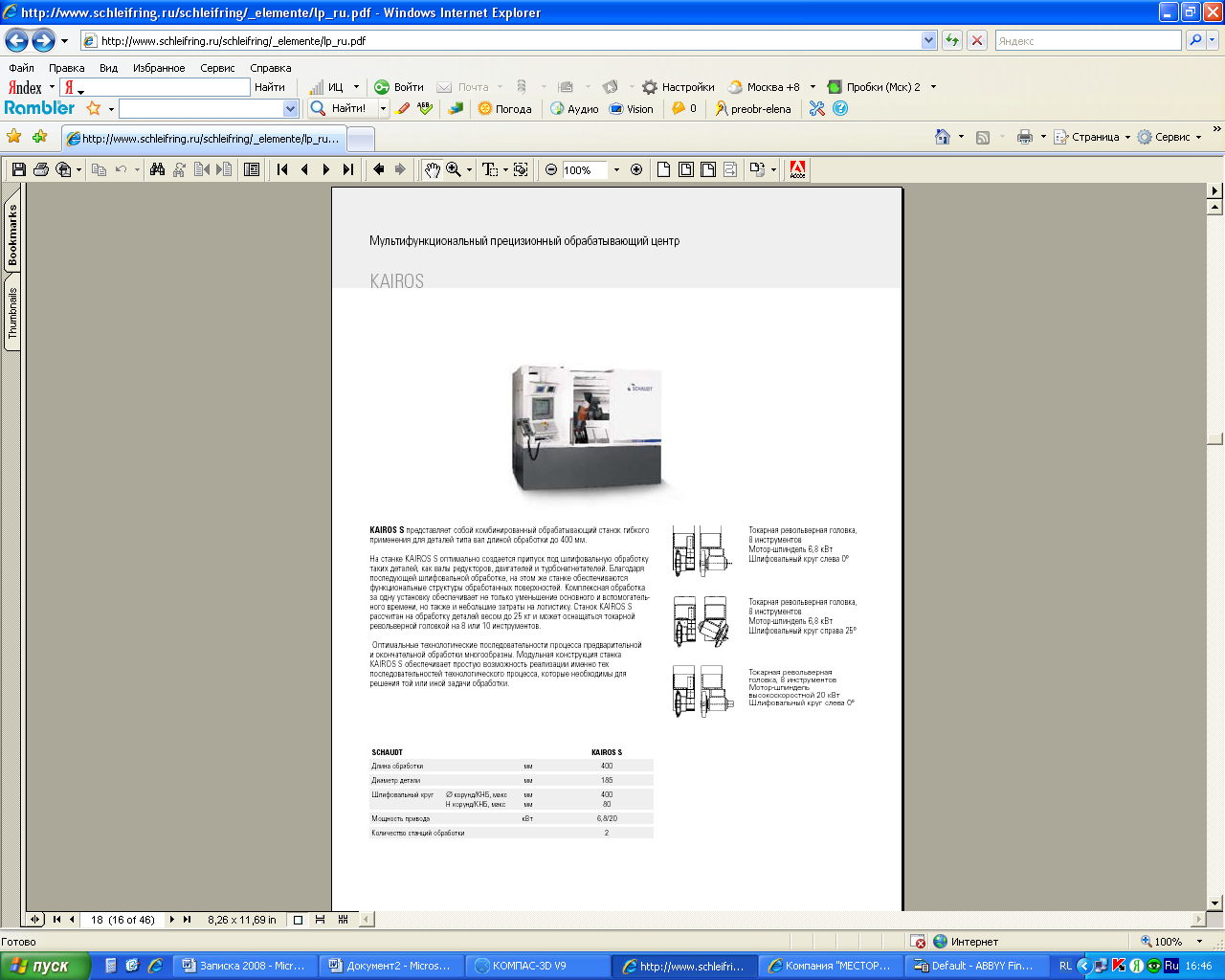This screenshot has height=980, width=1225.
Task: Go to the first page of the PDF
Action: tap(282, 169)
